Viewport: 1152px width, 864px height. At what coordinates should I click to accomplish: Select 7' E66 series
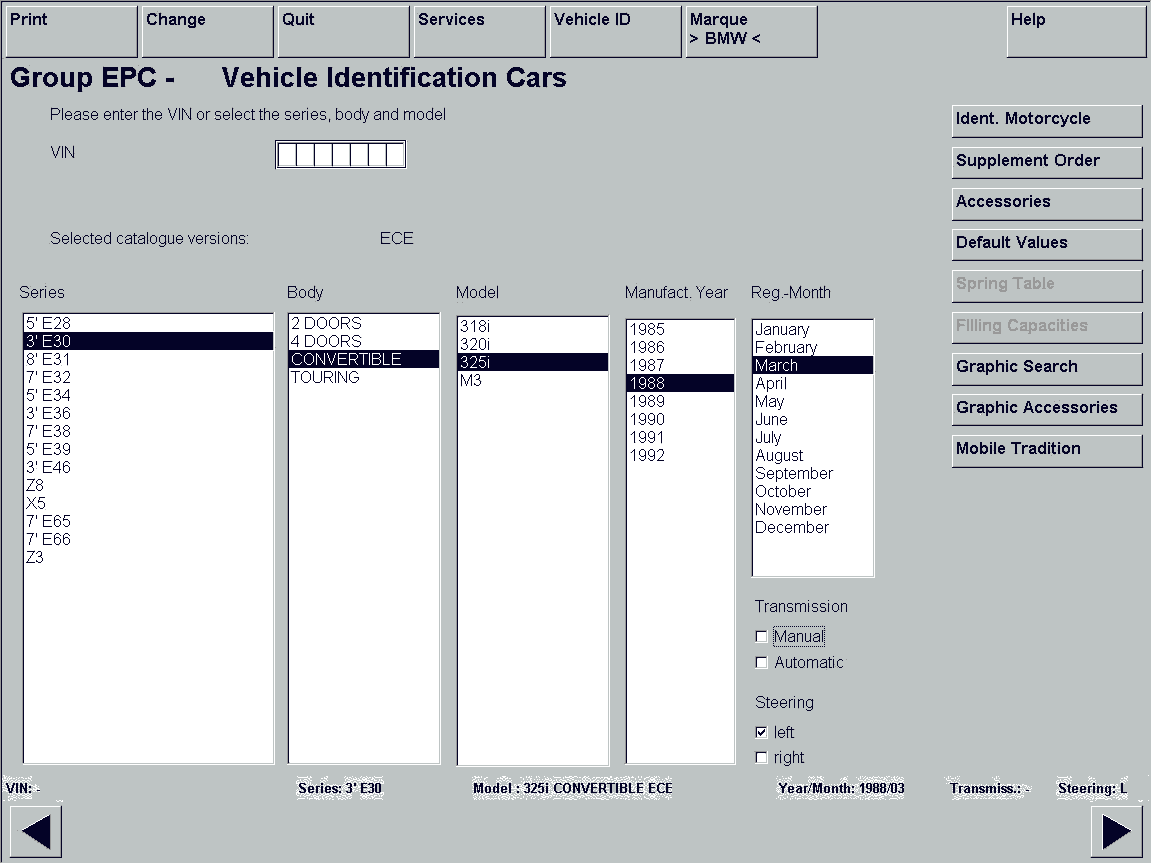coord(148,539)
